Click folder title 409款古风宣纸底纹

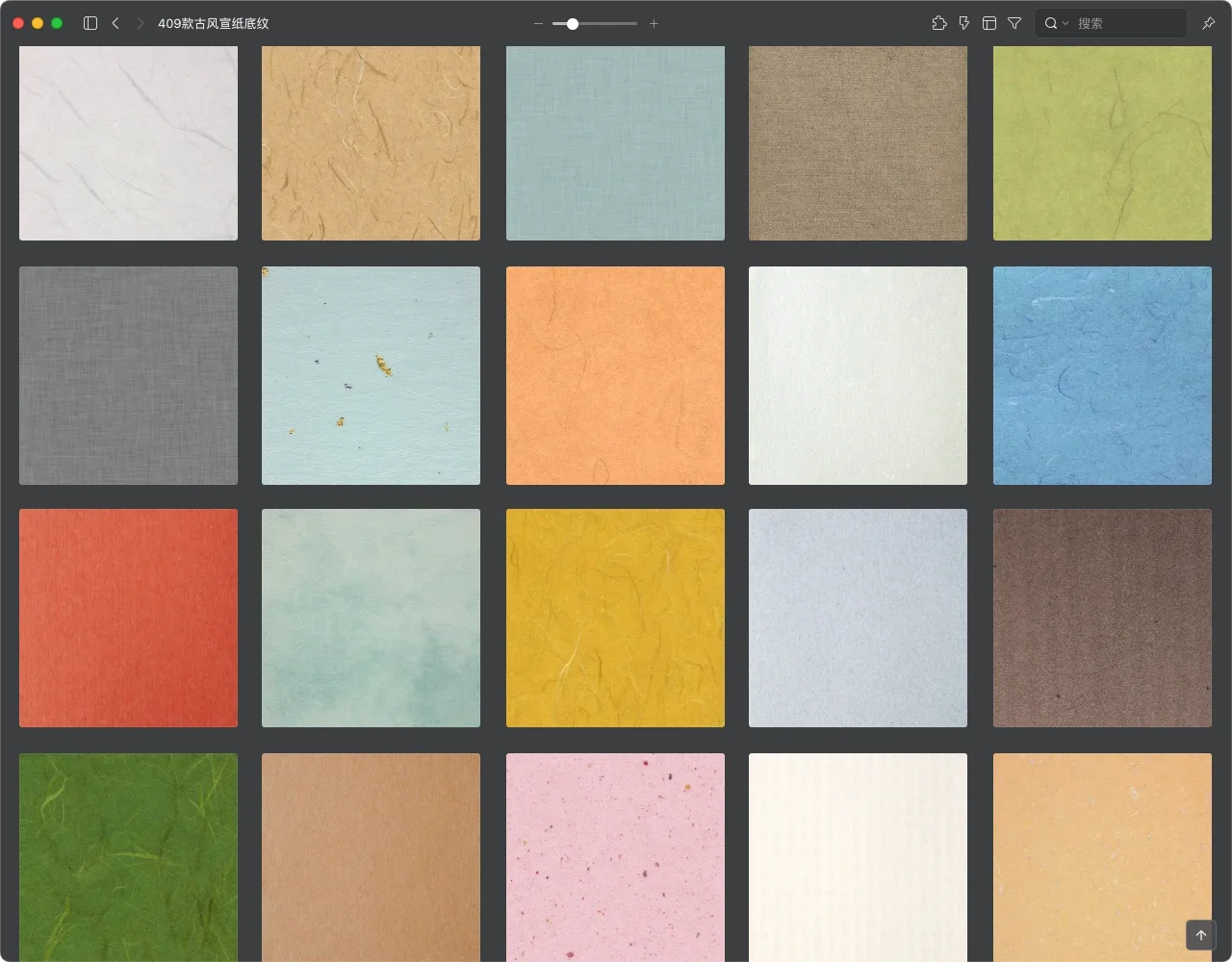pyautogui.click(x=214, y=23)
